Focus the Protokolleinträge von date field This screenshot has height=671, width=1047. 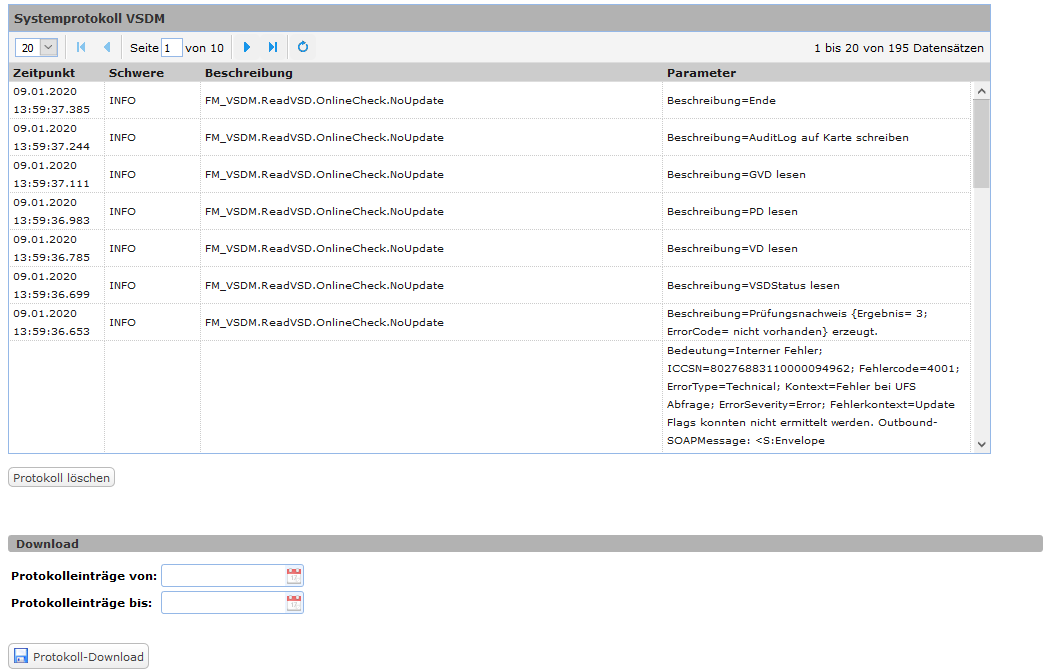(223, 575)
